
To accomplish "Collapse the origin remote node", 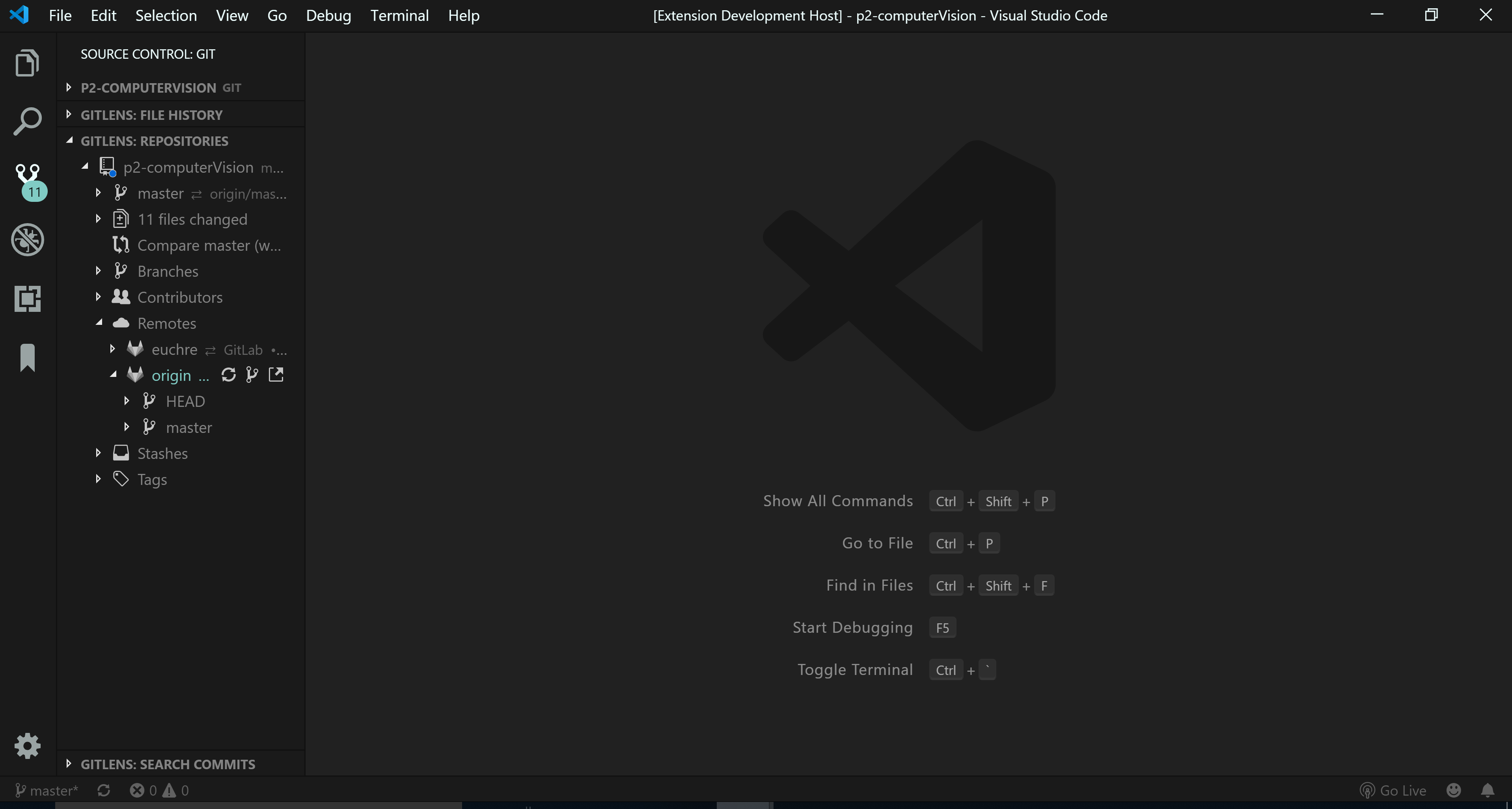I will click(x=113, y=375).
